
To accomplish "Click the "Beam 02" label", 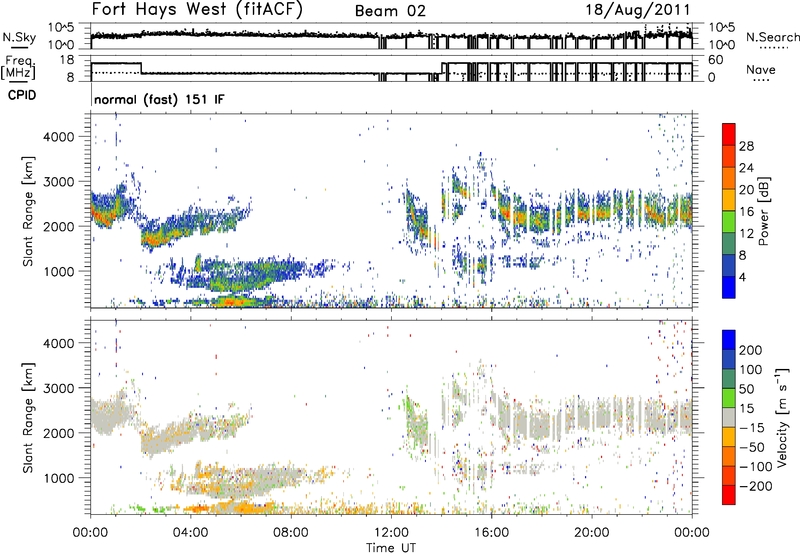I will coord(390,11).
